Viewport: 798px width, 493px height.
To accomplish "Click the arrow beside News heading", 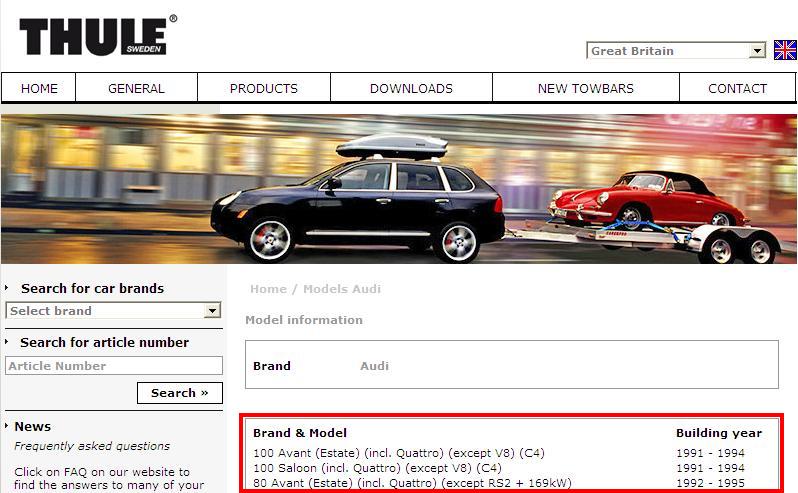I will click(7, 426).
